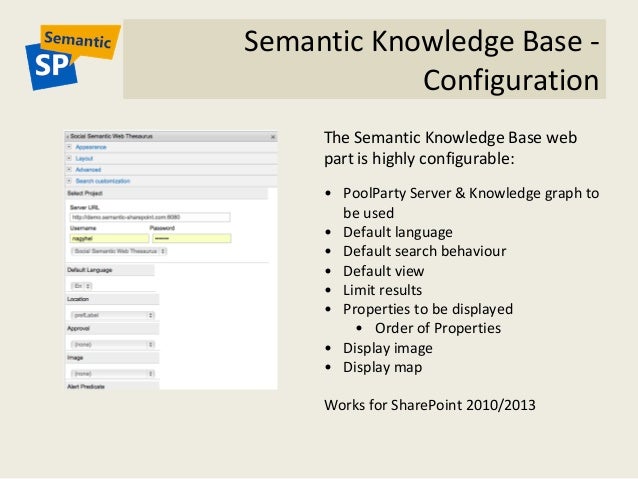This screenshot has width=638, height=479.
Task: Collapse the Search customization toggle icon
Action: coord(69,181)
